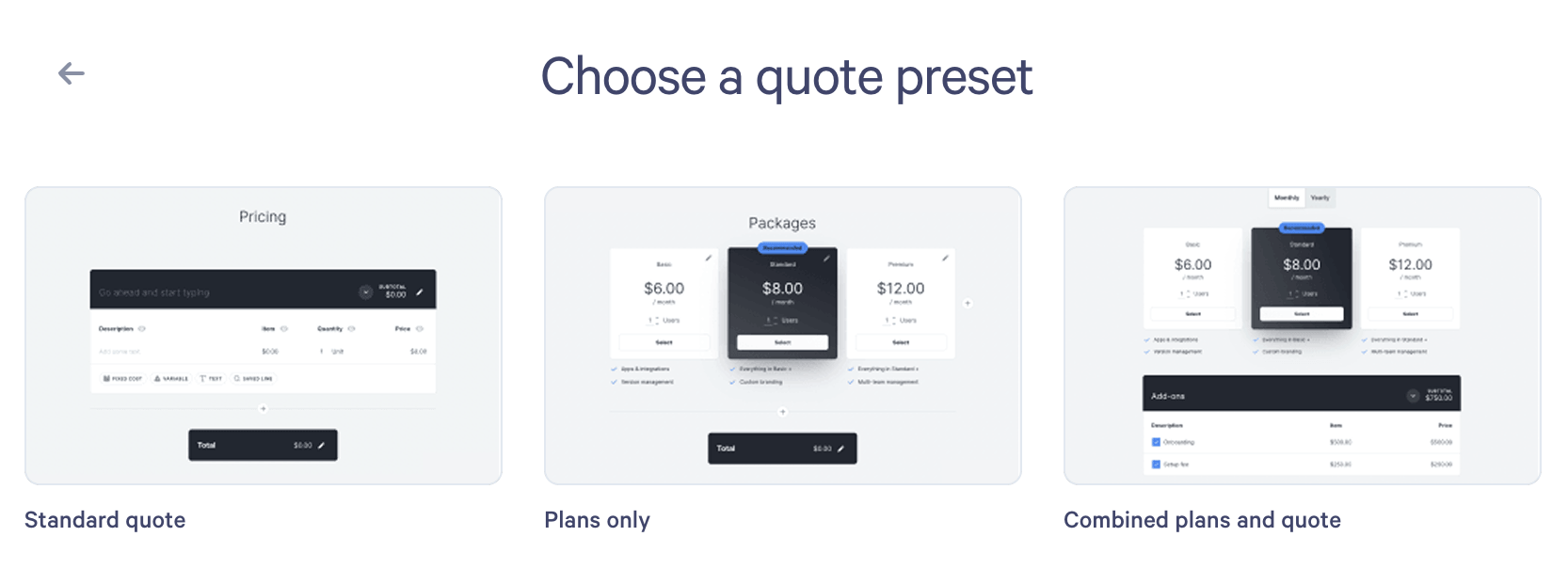This screenshot has height=568, width=1568.
Task: Click the blue Recommended badge in Packages
Action: [782, 248]
